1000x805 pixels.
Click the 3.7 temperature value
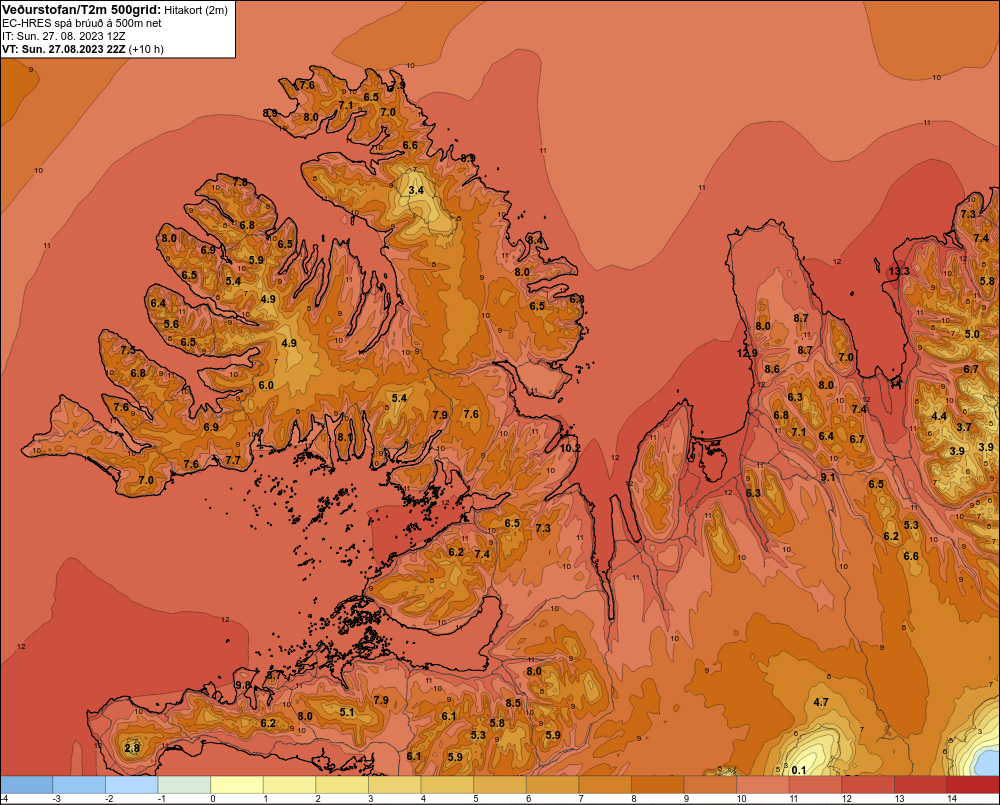click(x=964, y=427)
